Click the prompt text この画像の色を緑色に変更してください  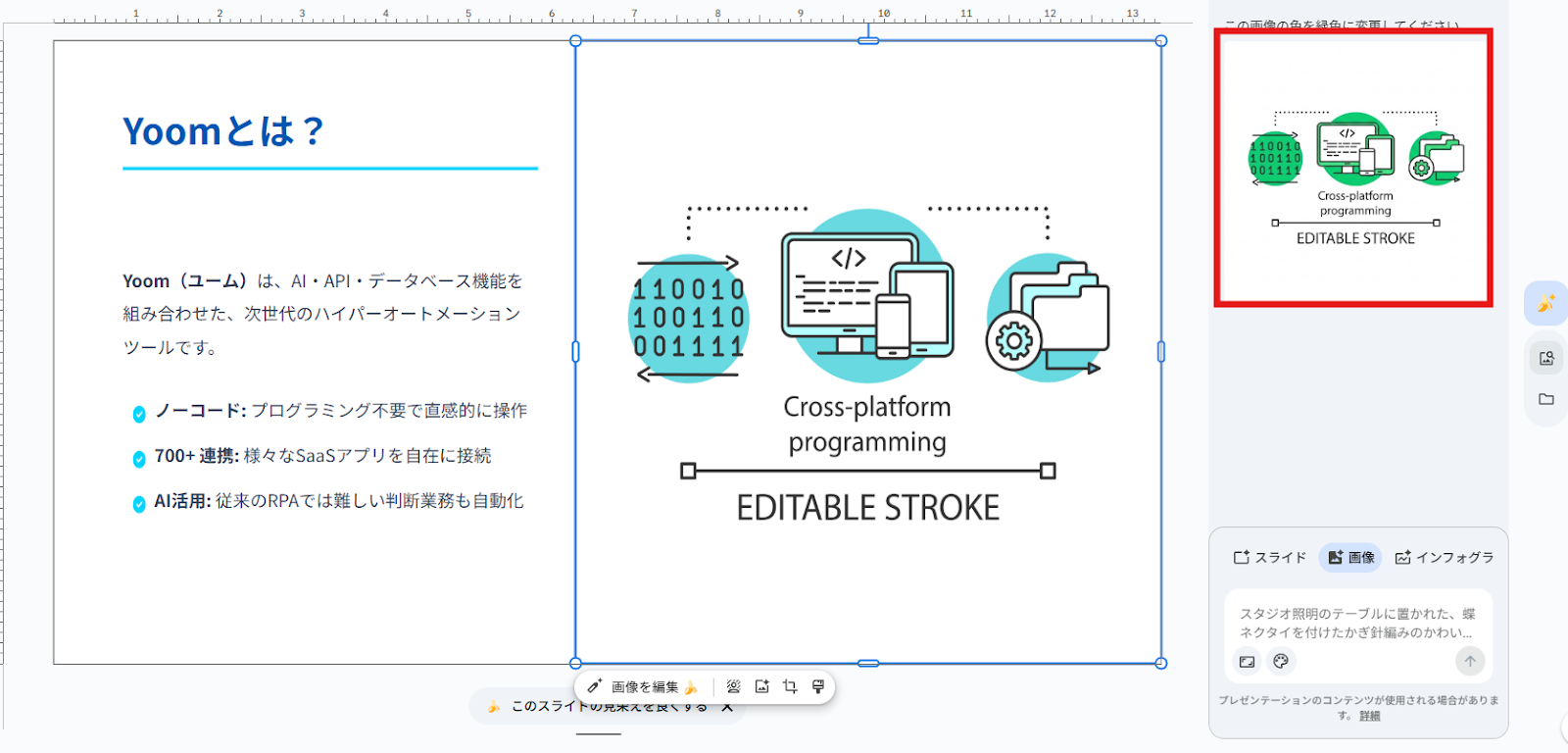(x=1342, y=25)
